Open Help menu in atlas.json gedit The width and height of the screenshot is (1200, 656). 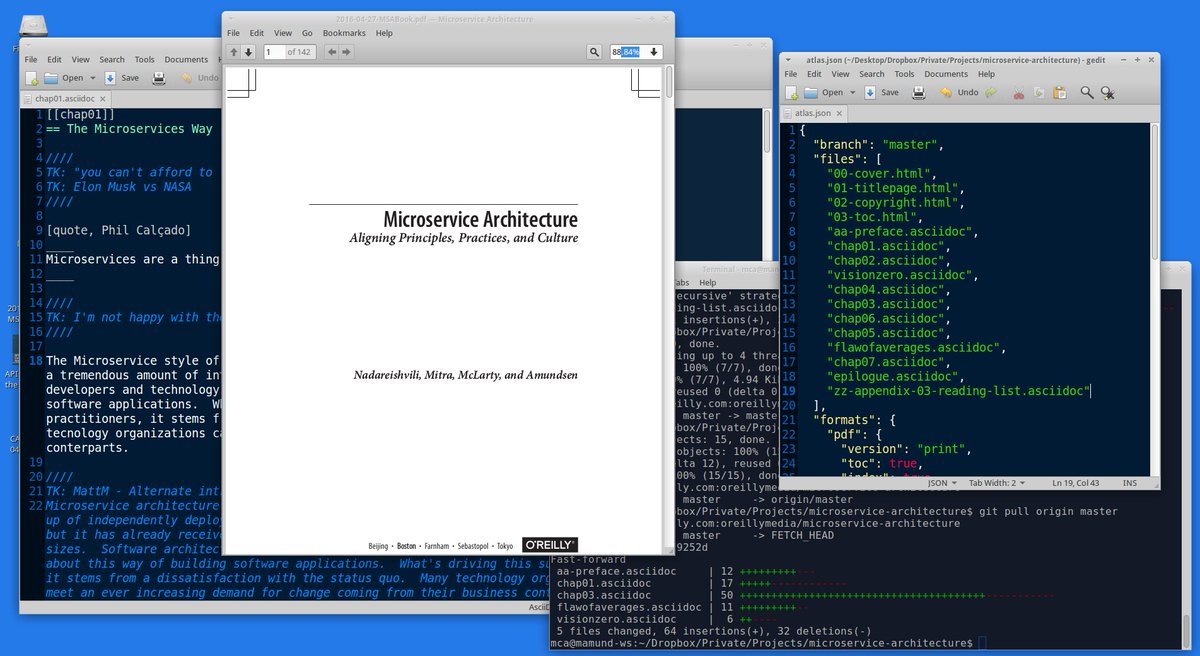click(x=986, y=74)
